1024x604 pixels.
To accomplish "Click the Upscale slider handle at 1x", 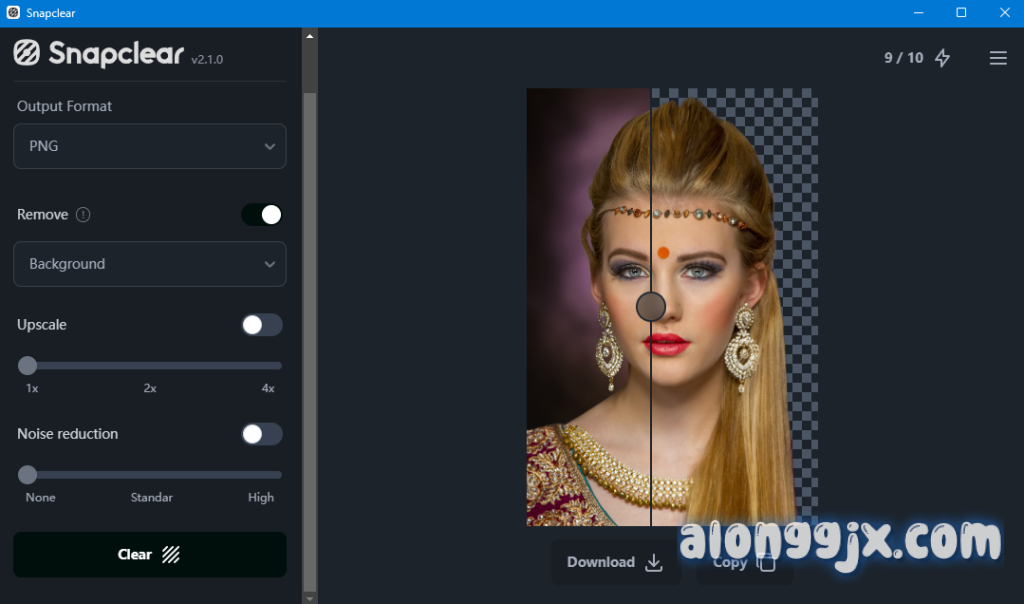I will point(28,366).
